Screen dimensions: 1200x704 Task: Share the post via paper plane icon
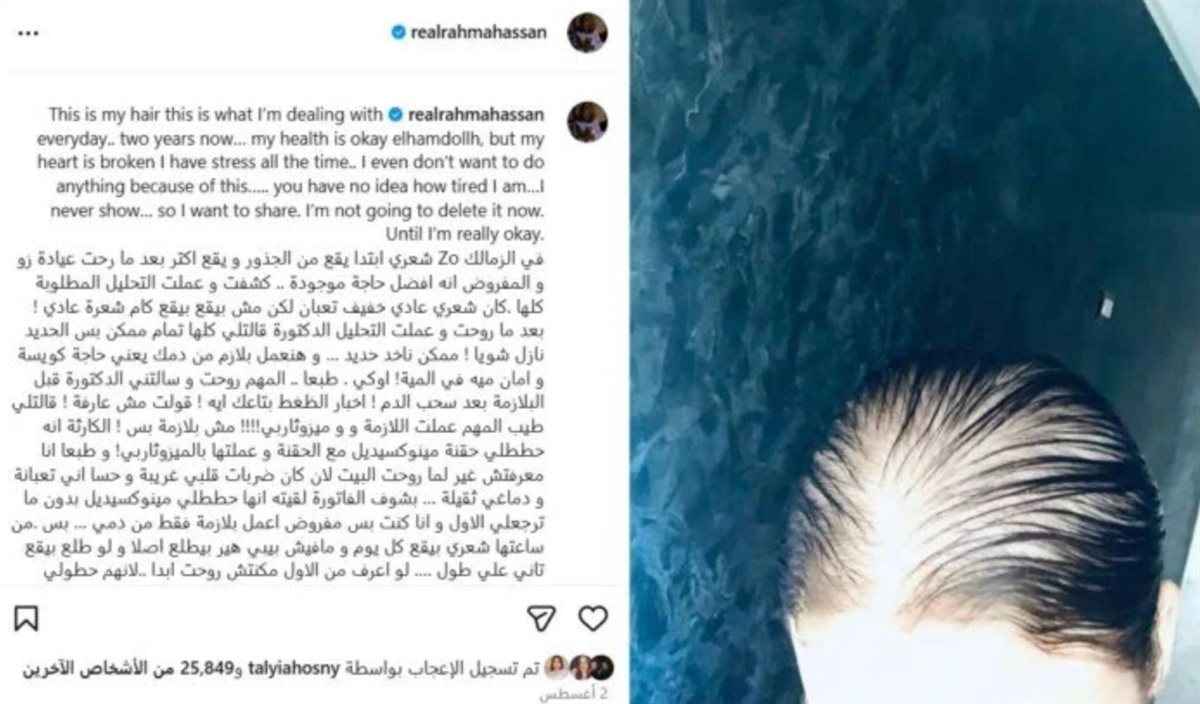click(x=540, y=618)
